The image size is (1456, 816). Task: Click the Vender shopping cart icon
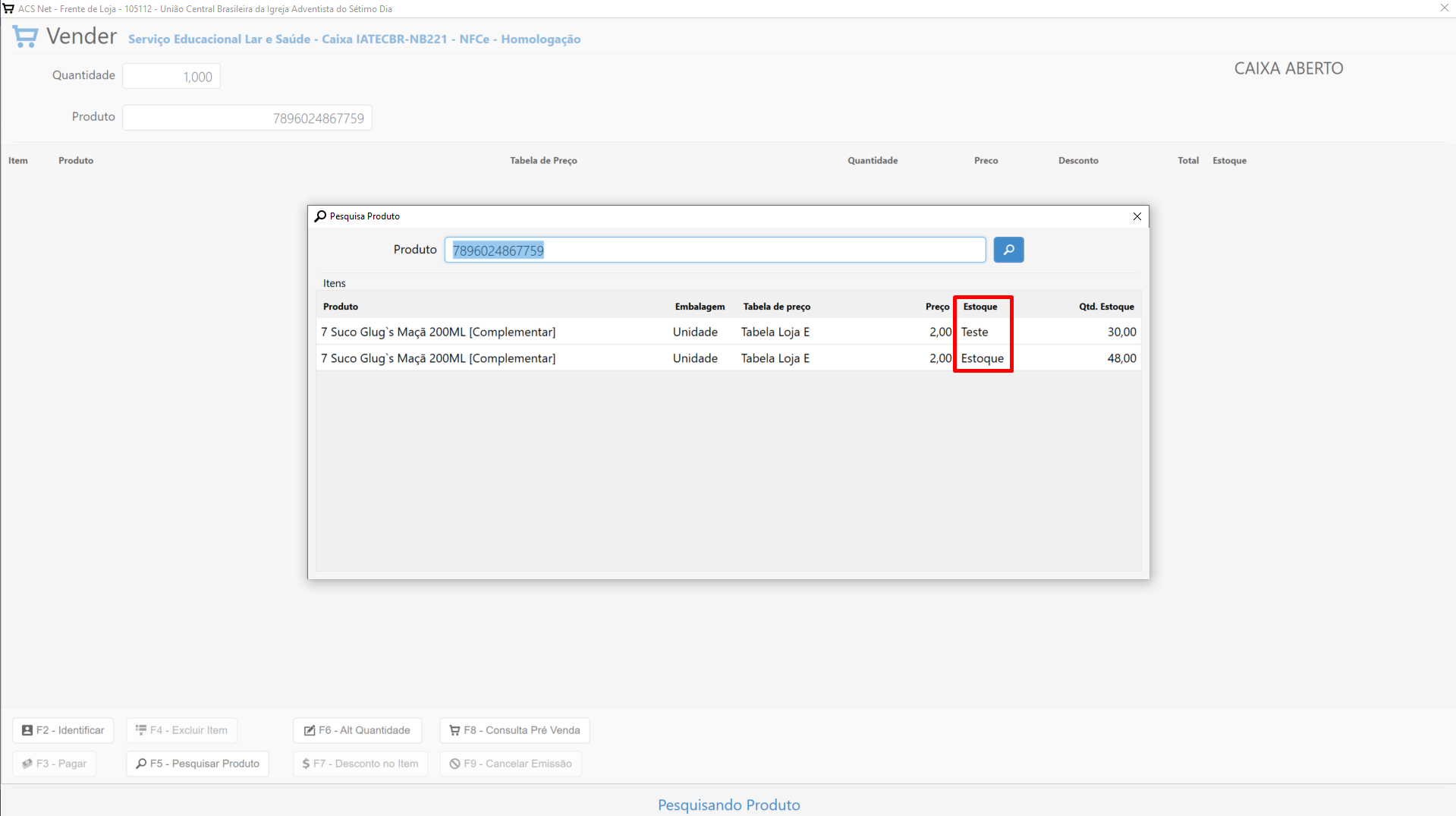25,36
